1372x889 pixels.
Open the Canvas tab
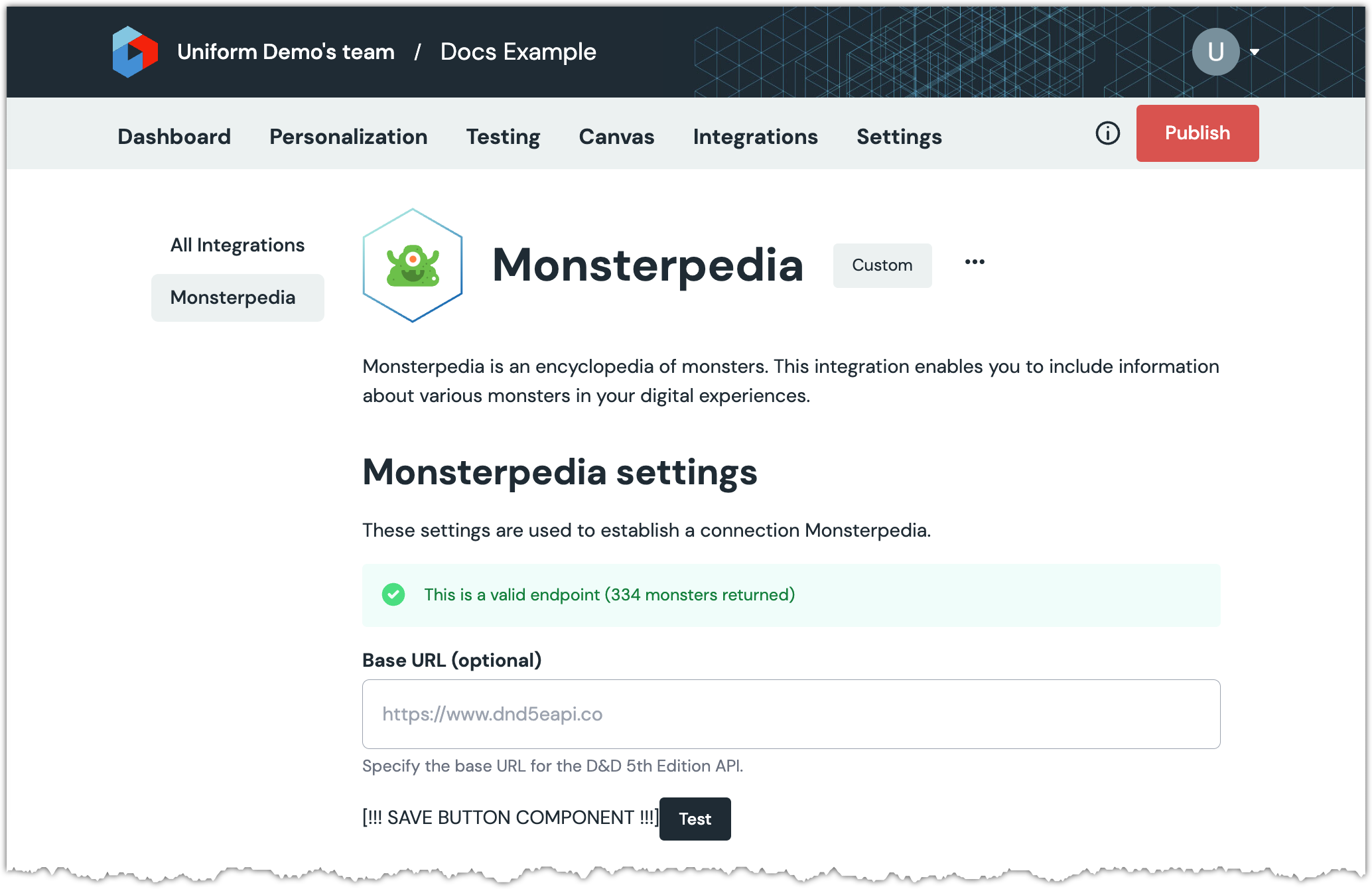click(616, 137)
